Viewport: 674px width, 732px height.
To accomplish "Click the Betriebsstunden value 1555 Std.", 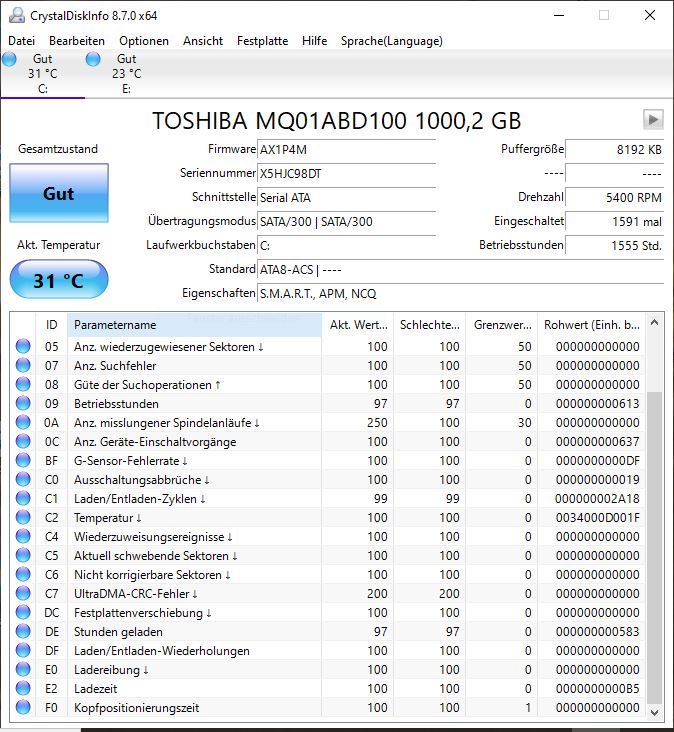I will click(x=615, y=246).
